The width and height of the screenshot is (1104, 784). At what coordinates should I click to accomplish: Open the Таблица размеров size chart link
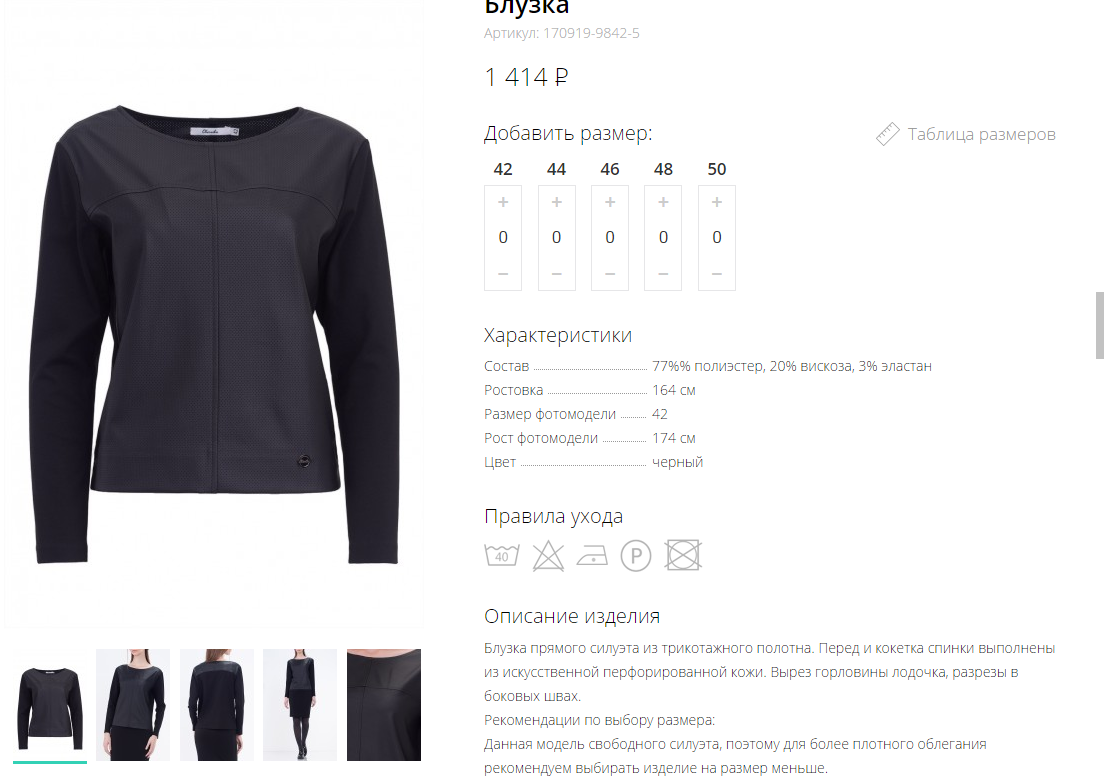click(x=981, y=134)
